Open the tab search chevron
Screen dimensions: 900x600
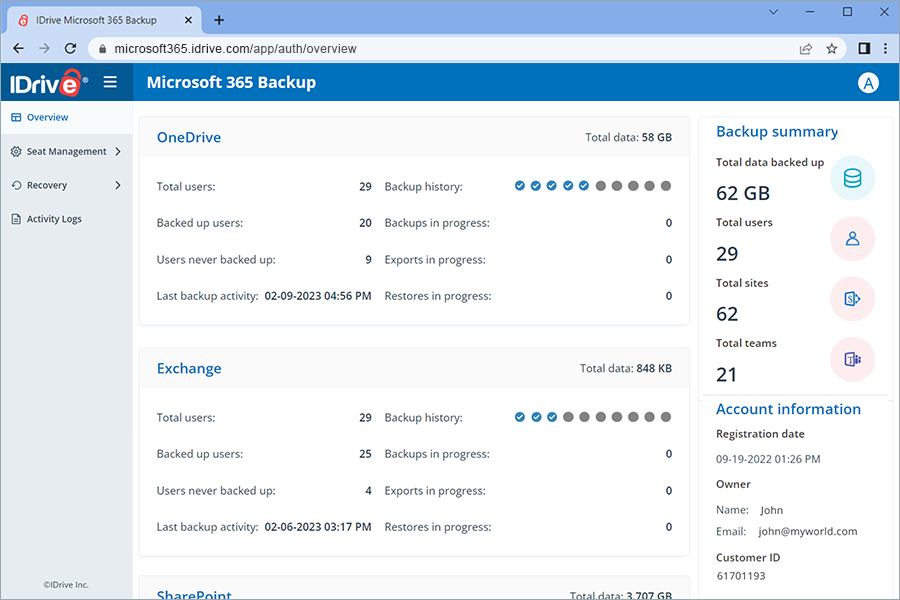pyautogui.click(x=773, y=11)
